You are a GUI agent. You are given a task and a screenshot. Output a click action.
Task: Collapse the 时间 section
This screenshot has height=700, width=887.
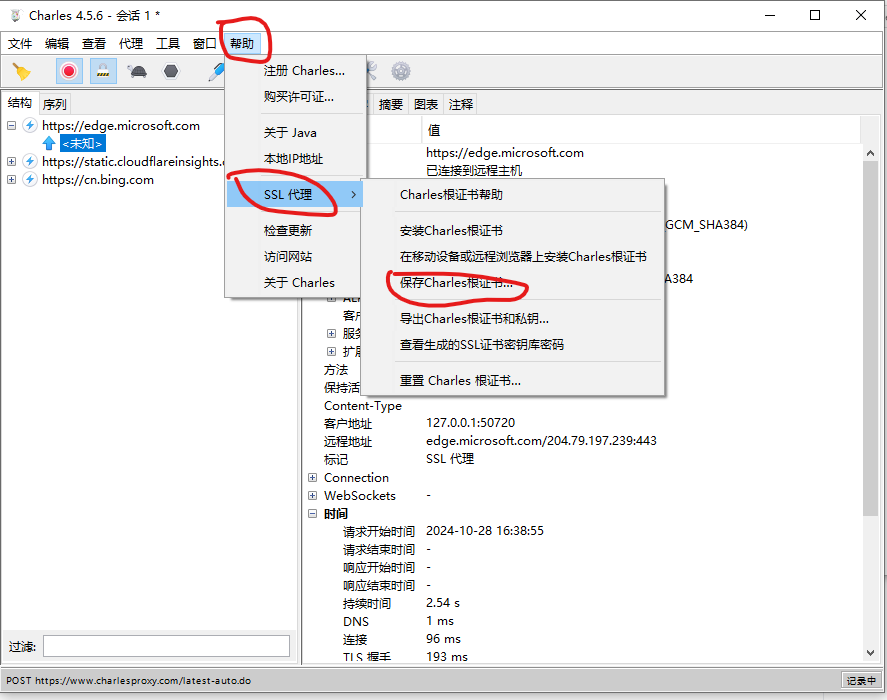point(313,514)
